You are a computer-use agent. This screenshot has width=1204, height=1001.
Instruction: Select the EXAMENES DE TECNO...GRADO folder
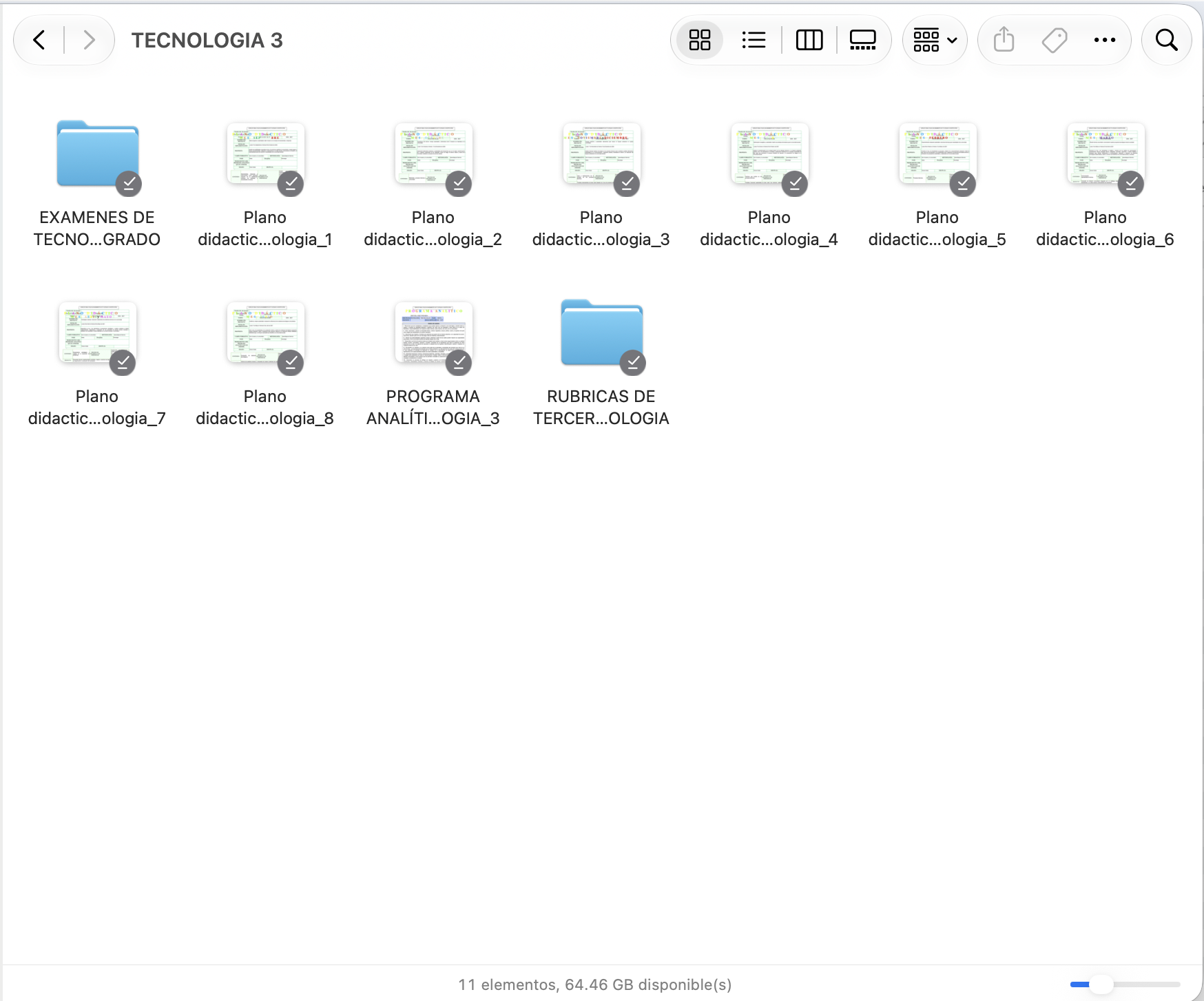point(98,154)
